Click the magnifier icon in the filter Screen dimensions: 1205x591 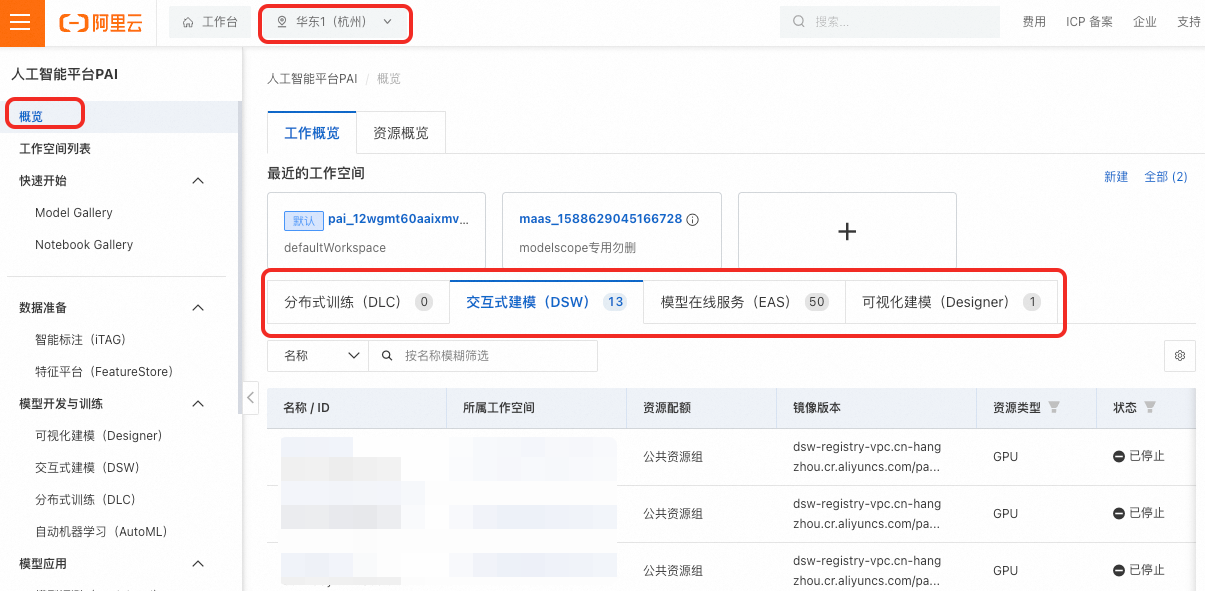pos(386,355)
